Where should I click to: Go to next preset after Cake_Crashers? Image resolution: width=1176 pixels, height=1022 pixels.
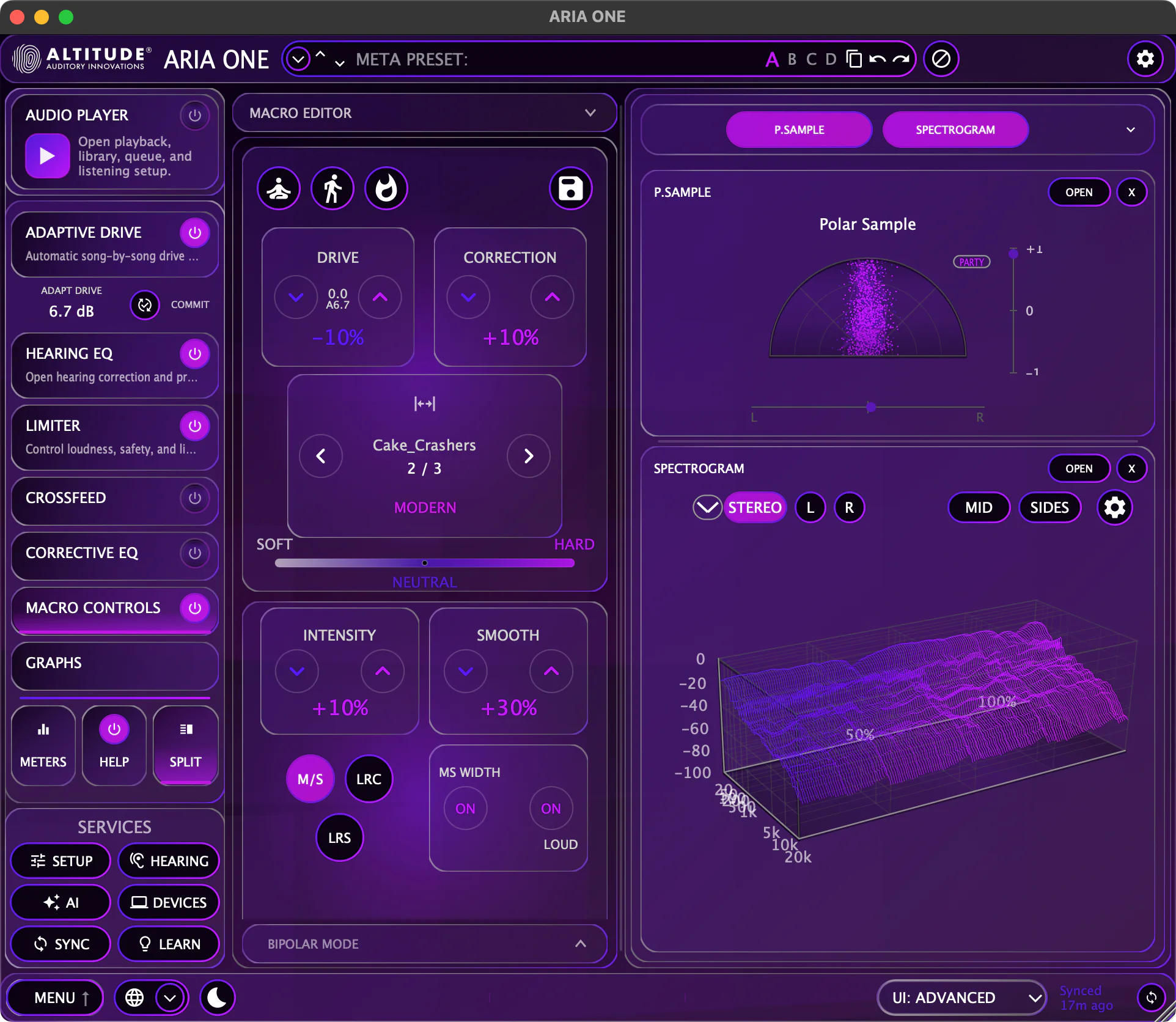[529, 456]
